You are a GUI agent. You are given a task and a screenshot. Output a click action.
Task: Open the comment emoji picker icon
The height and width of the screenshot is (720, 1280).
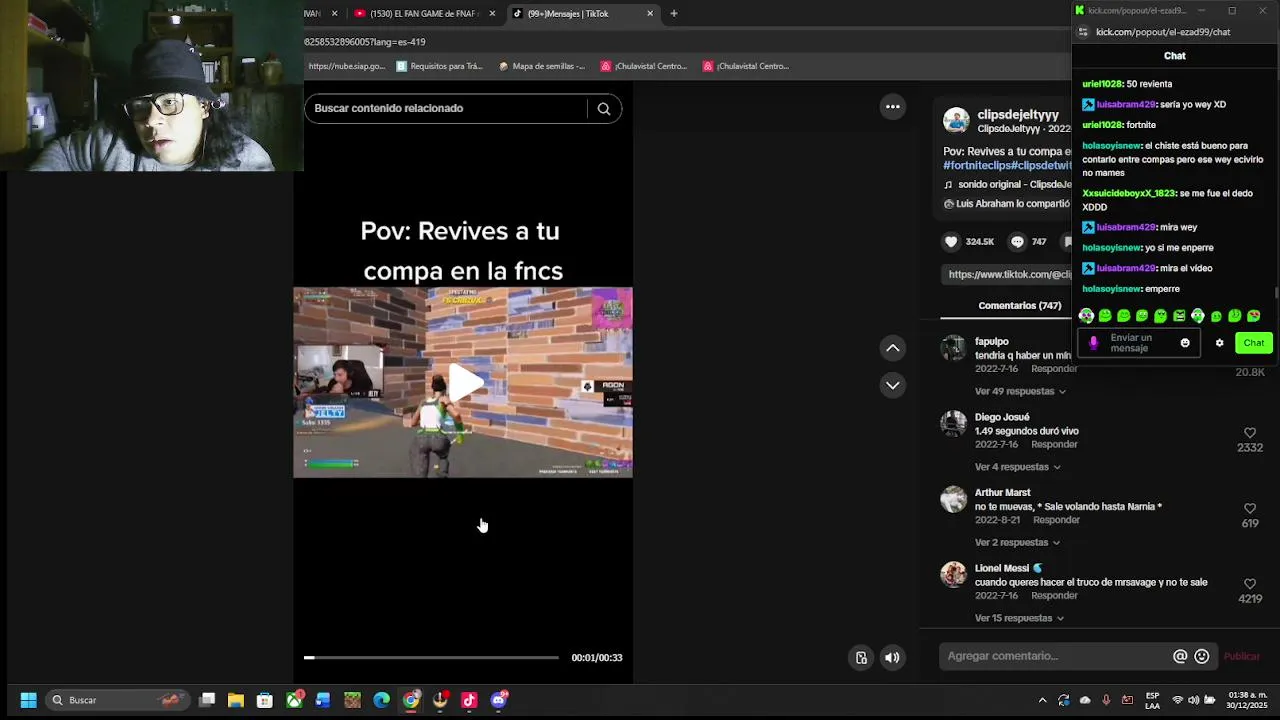coord(1202,656)
